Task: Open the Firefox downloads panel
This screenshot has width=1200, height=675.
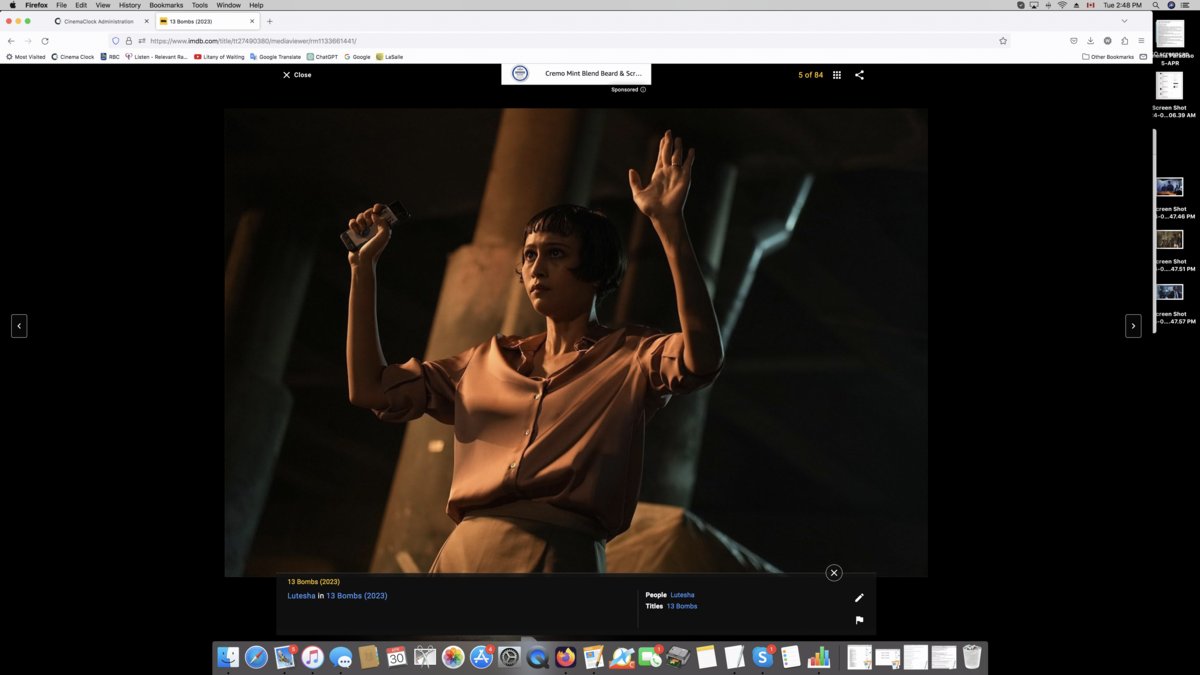Action: [x=1090, y=41]
